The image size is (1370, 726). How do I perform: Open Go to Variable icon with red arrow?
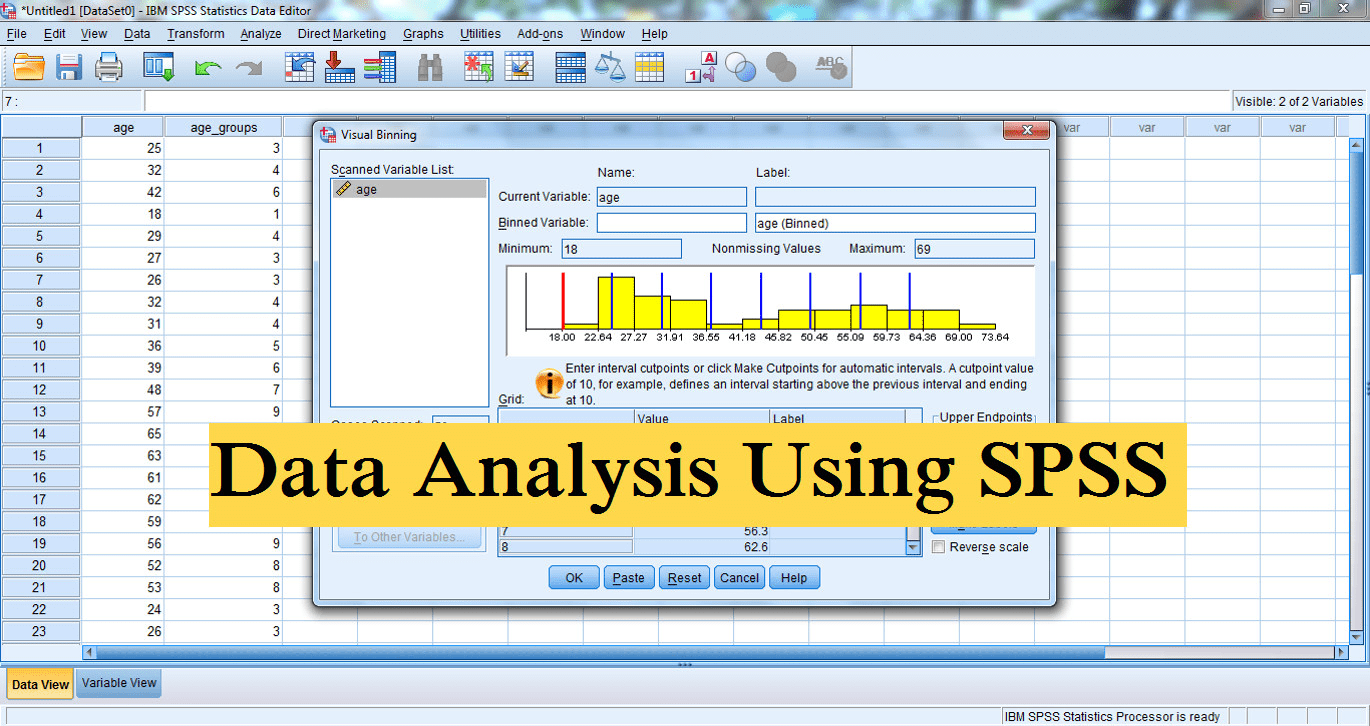[340, 67]
